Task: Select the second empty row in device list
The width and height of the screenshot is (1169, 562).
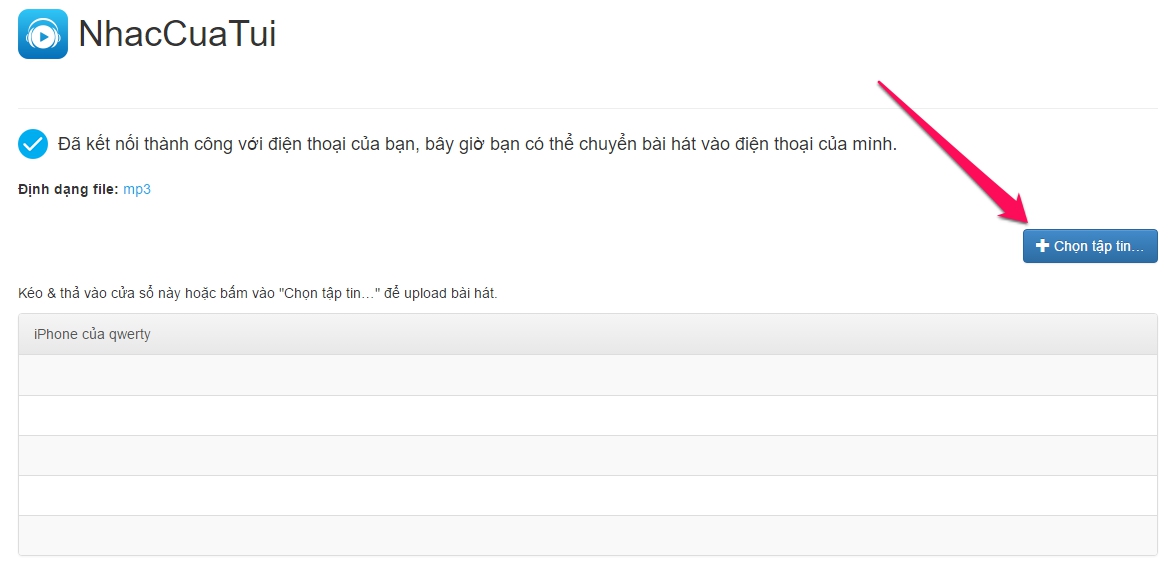Action: pyautogui.click(x=587, y=415)
